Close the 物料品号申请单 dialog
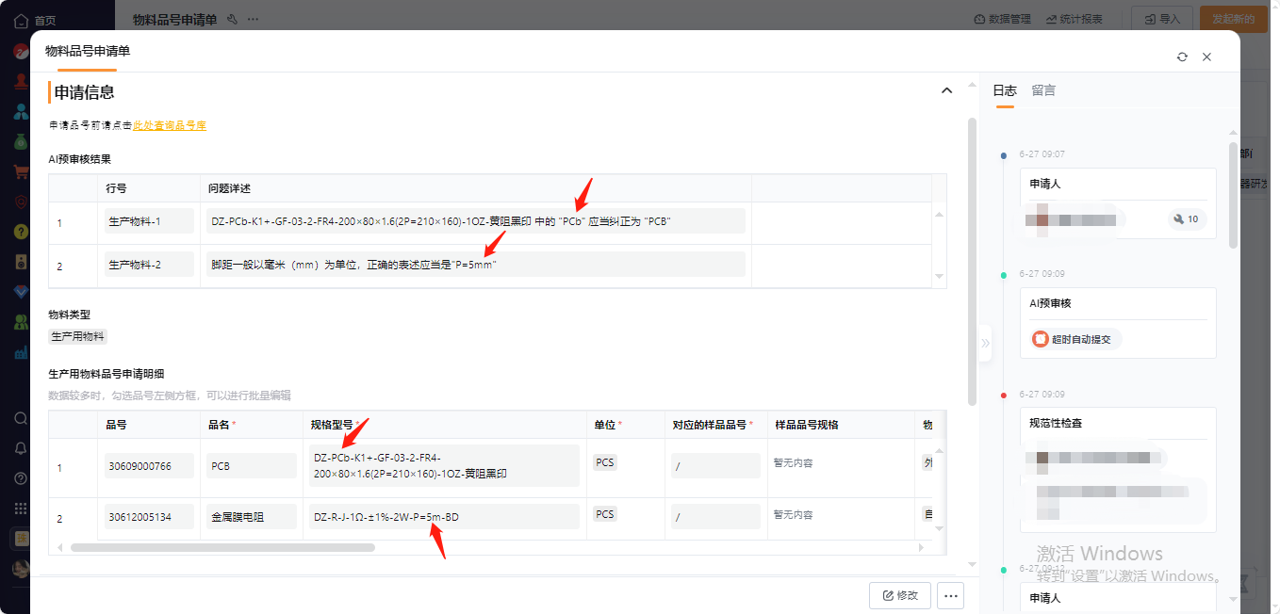The height and width of the screenshot is (614, 1280). tap(1207, 57)
